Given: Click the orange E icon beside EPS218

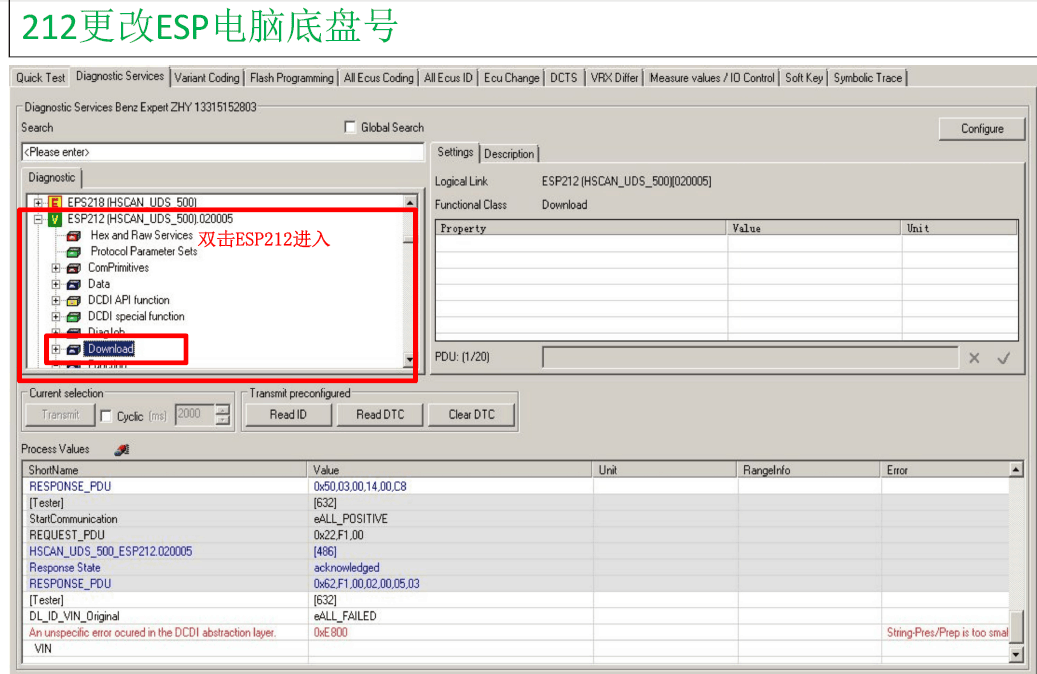Looking at the screenshot, I should tap(55, 202).
